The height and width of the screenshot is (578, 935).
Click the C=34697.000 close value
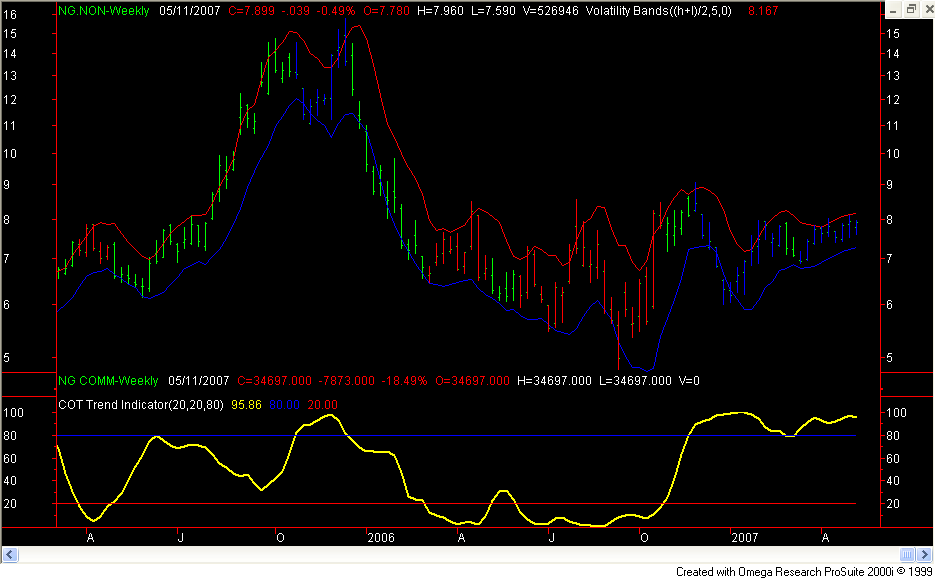[x=274, y=381]
